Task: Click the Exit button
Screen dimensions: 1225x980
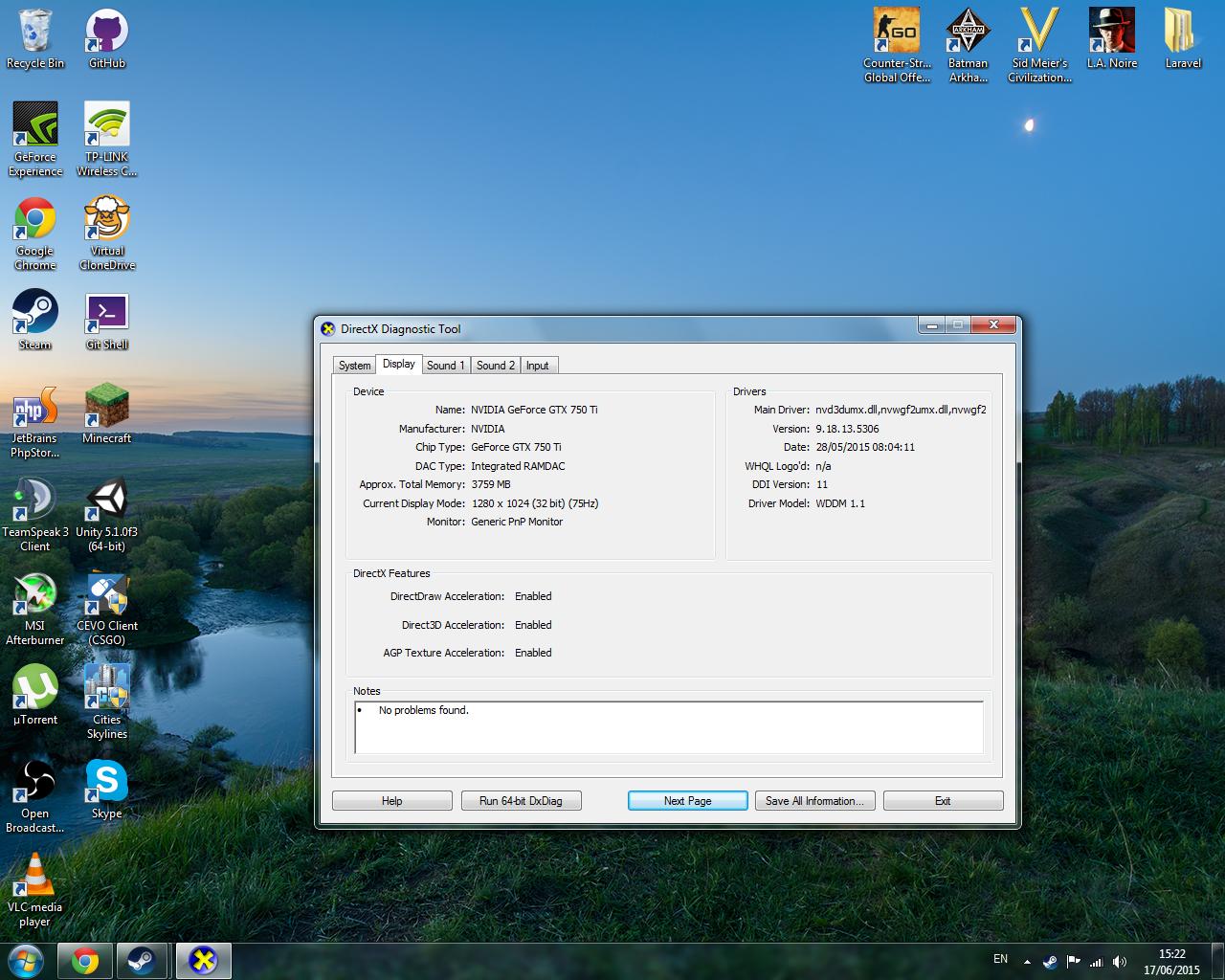Action: tap(943, 801)
